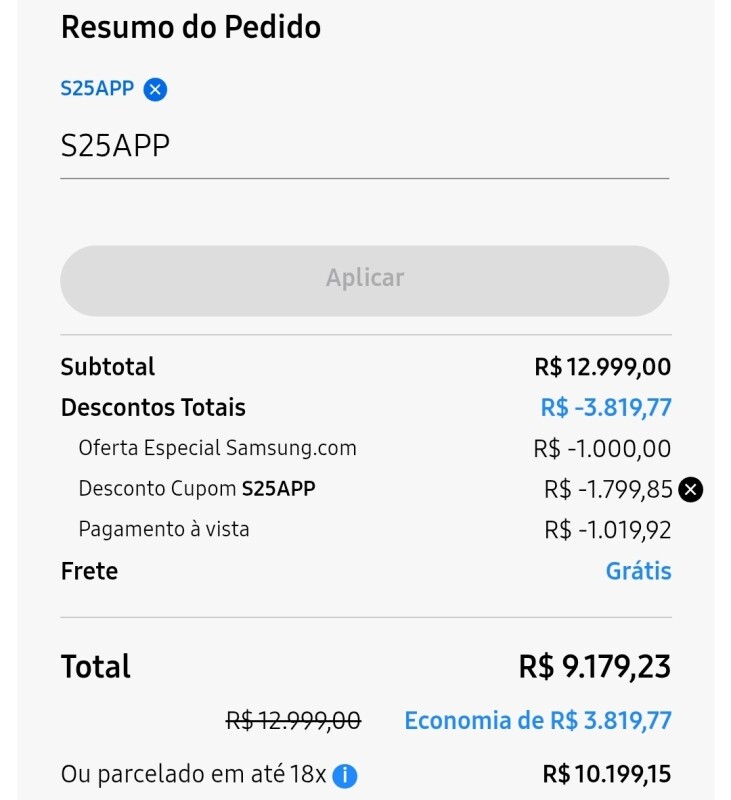Click the Descontos Totais label

tap(153, 408)
